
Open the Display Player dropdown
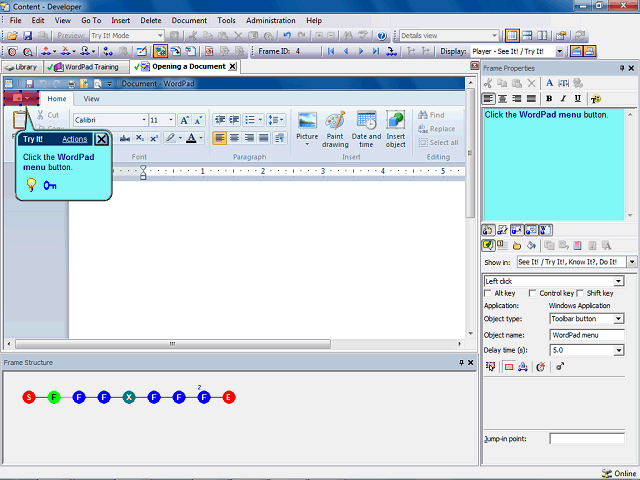[560, 51]
